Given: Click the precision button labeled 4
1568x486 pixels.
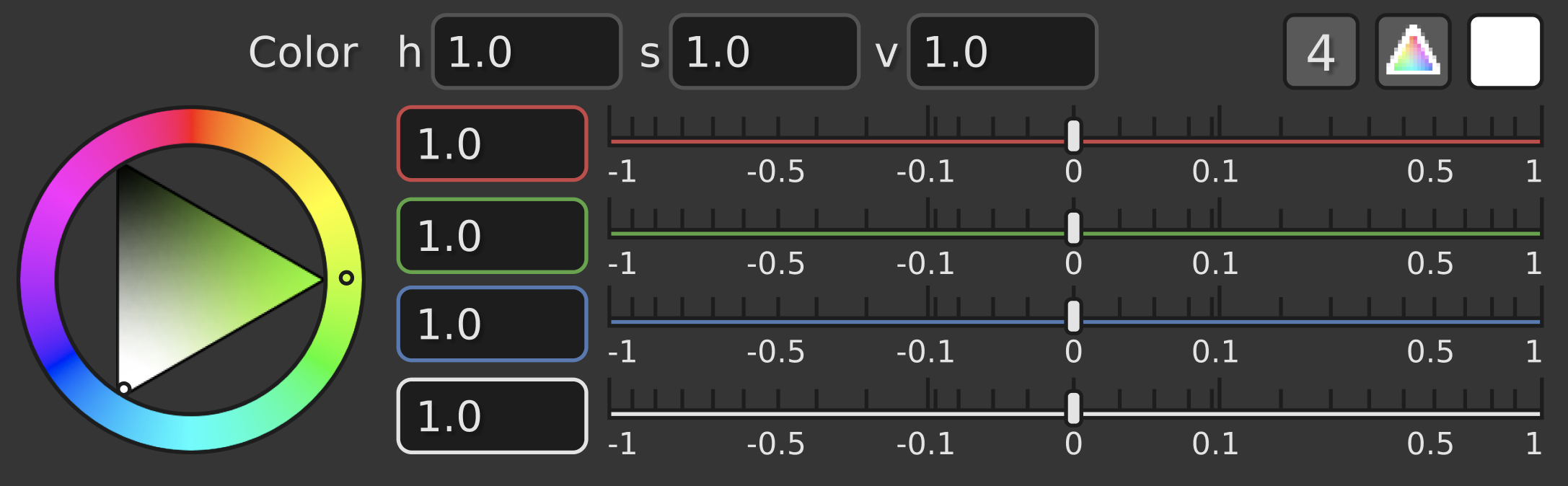Looking at the screenshot, I should (1321, 52).
